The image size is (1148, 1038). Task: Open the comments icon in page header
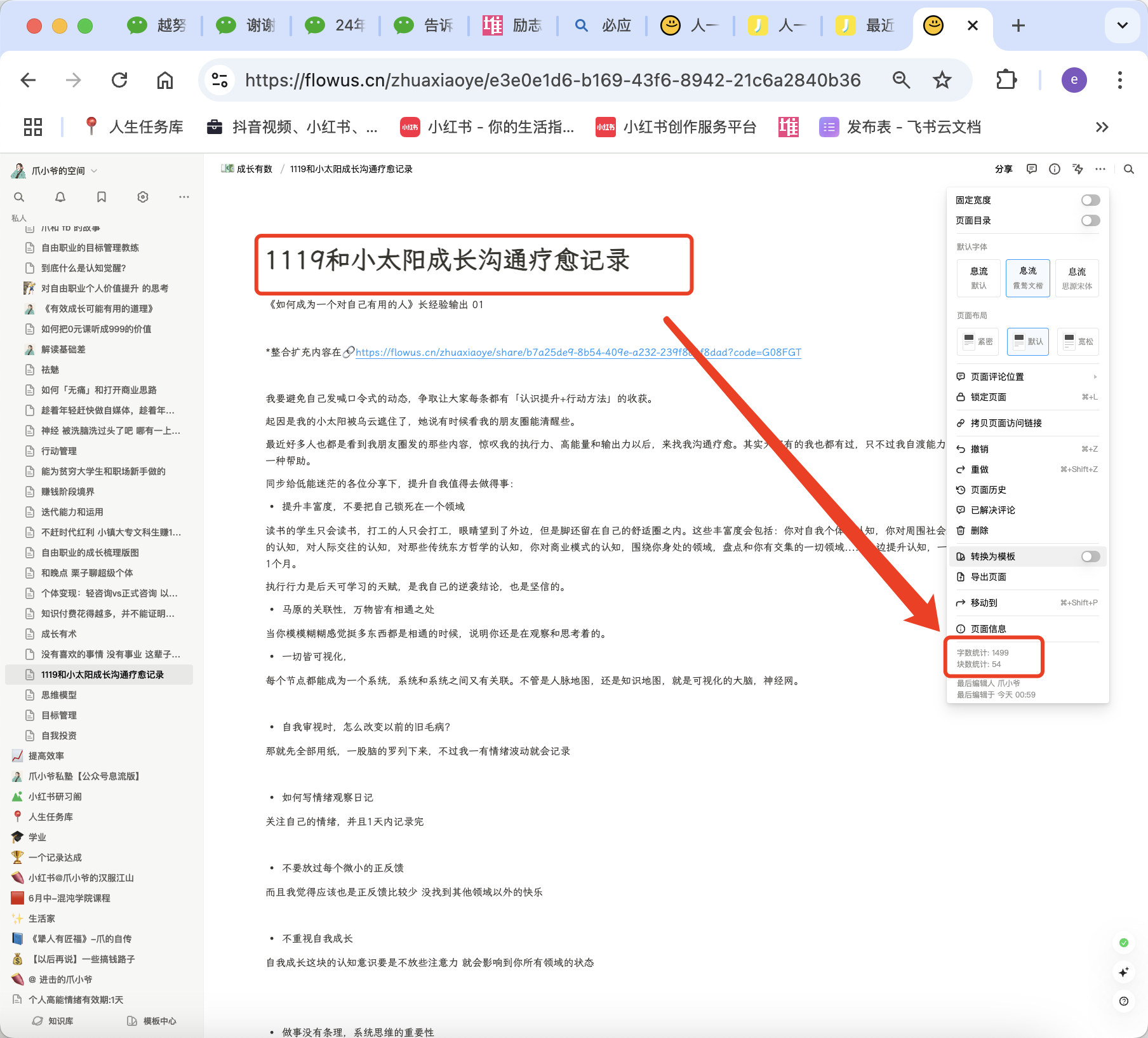coord(1032,169)
